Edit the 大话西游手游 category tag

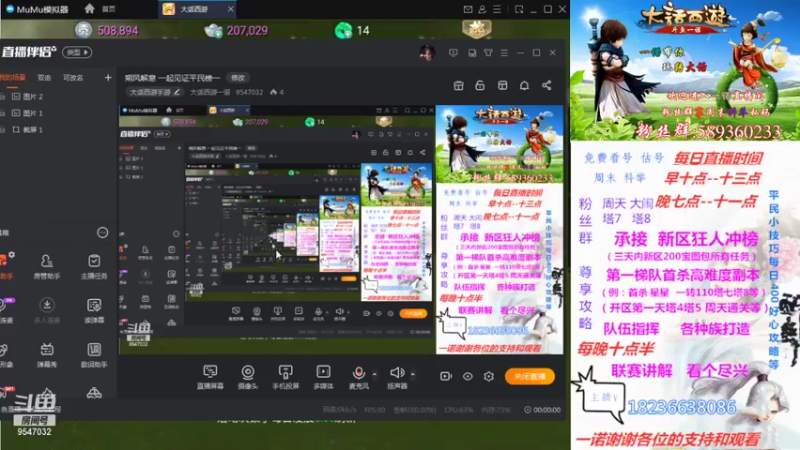(x=155, y=92)
